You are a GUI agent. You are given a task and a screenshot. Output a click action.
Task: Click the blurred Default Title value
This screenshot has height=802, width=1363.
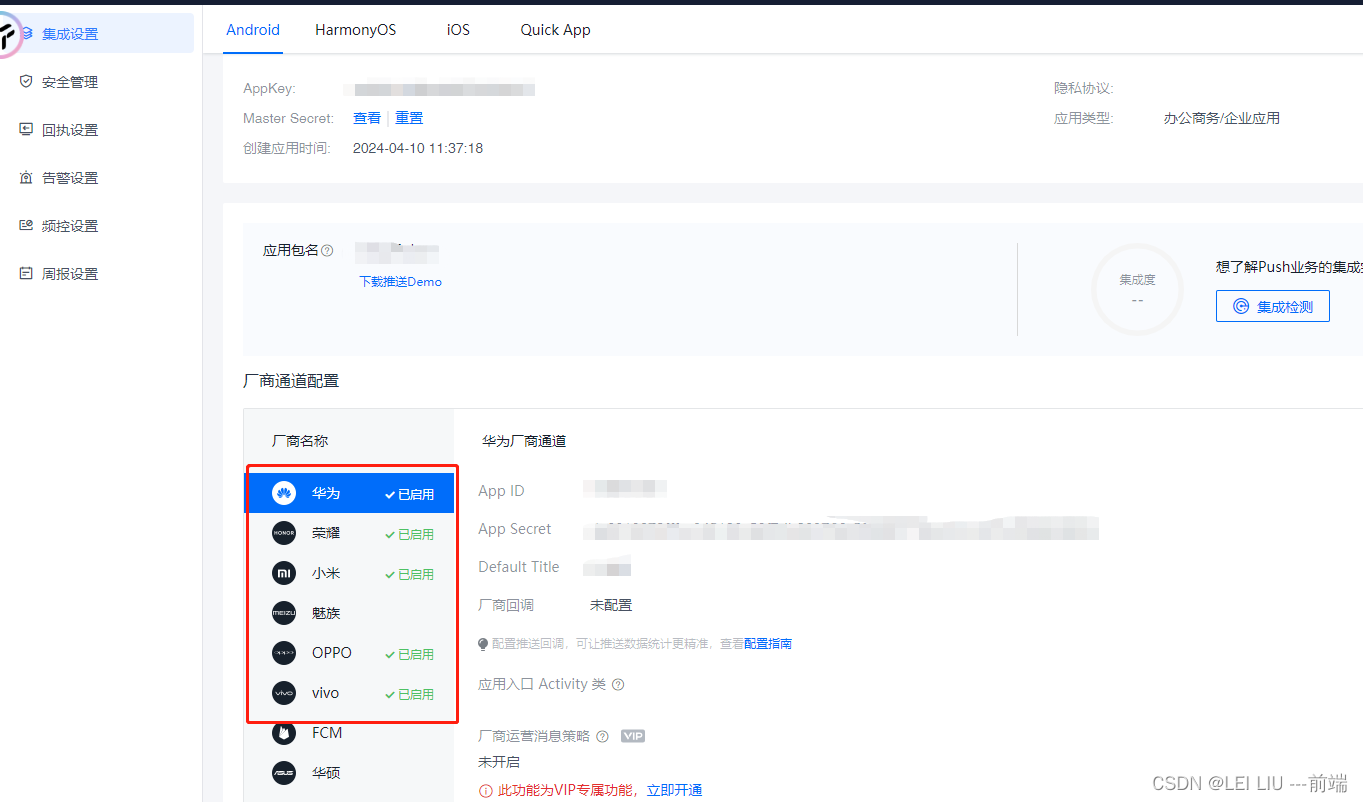[608, 568]
